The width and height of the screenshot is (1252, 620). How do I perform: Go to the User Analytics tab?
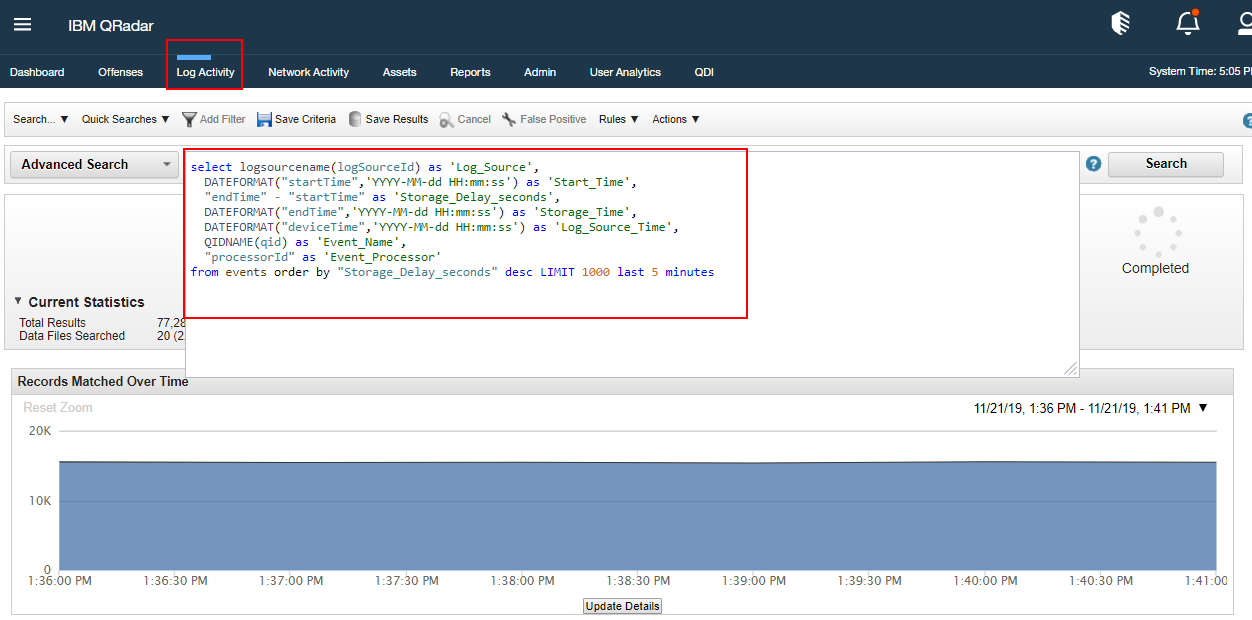click(x=625, y=72)
